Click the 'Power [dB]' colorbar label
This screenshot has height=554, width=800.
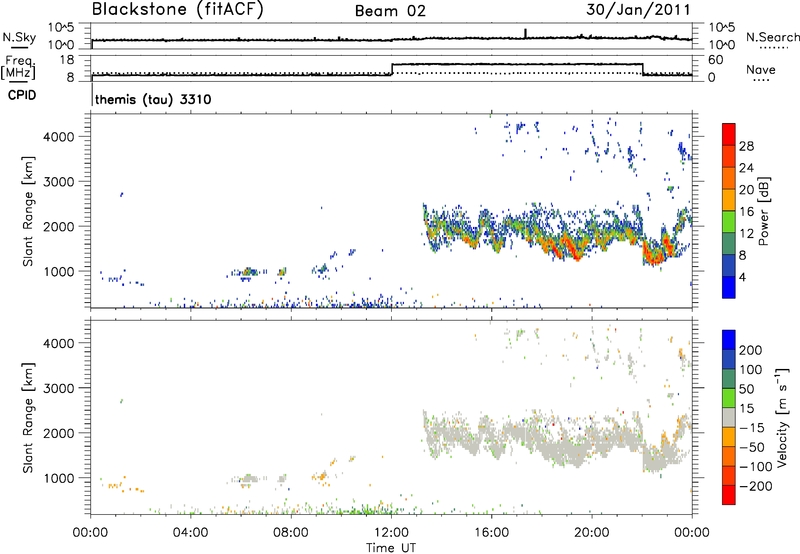(763, 211)
